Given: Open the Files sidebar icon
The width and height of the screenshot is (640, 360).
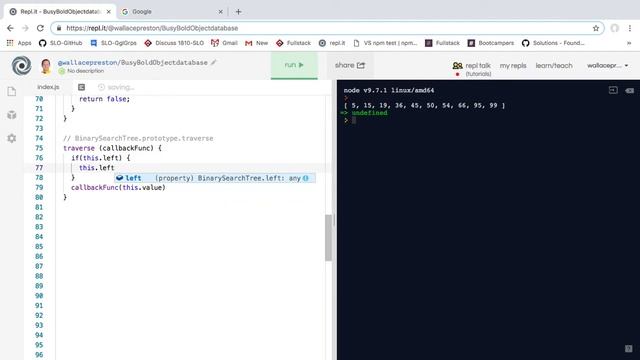Looking at the screenshot, I should click(11, 91).
